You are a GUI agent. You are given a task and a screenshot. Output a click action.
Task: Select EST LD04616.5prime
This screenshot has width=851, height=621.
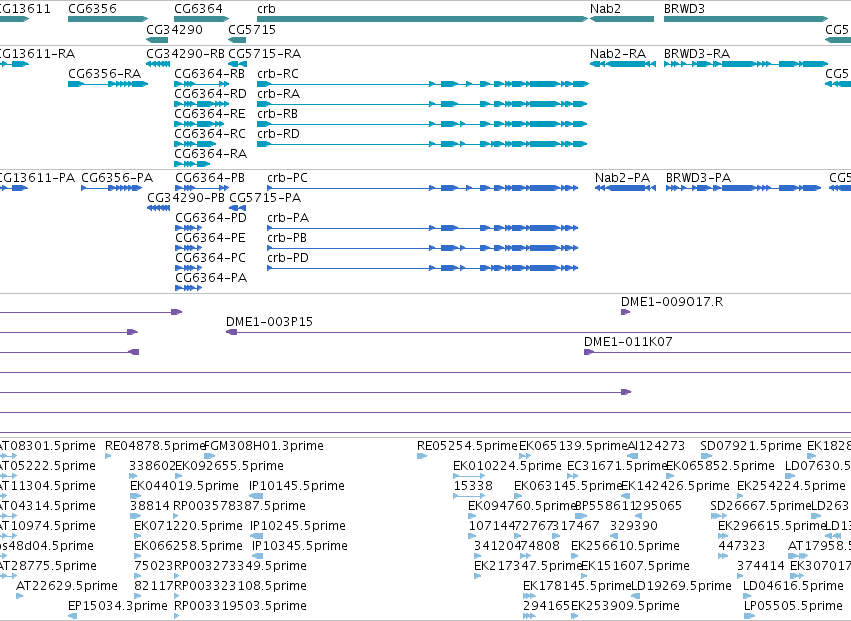(x=793, y=586)
